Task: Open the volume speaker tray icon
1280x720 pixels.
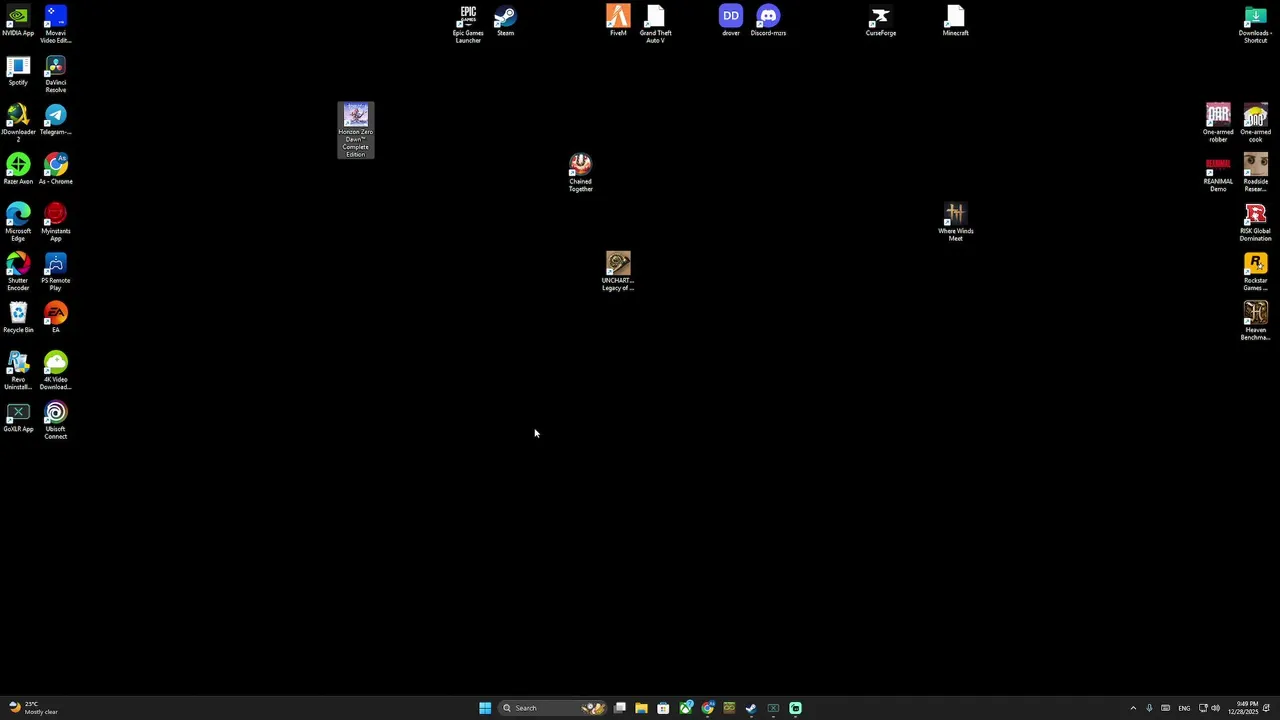Action: coord(1215,708)
